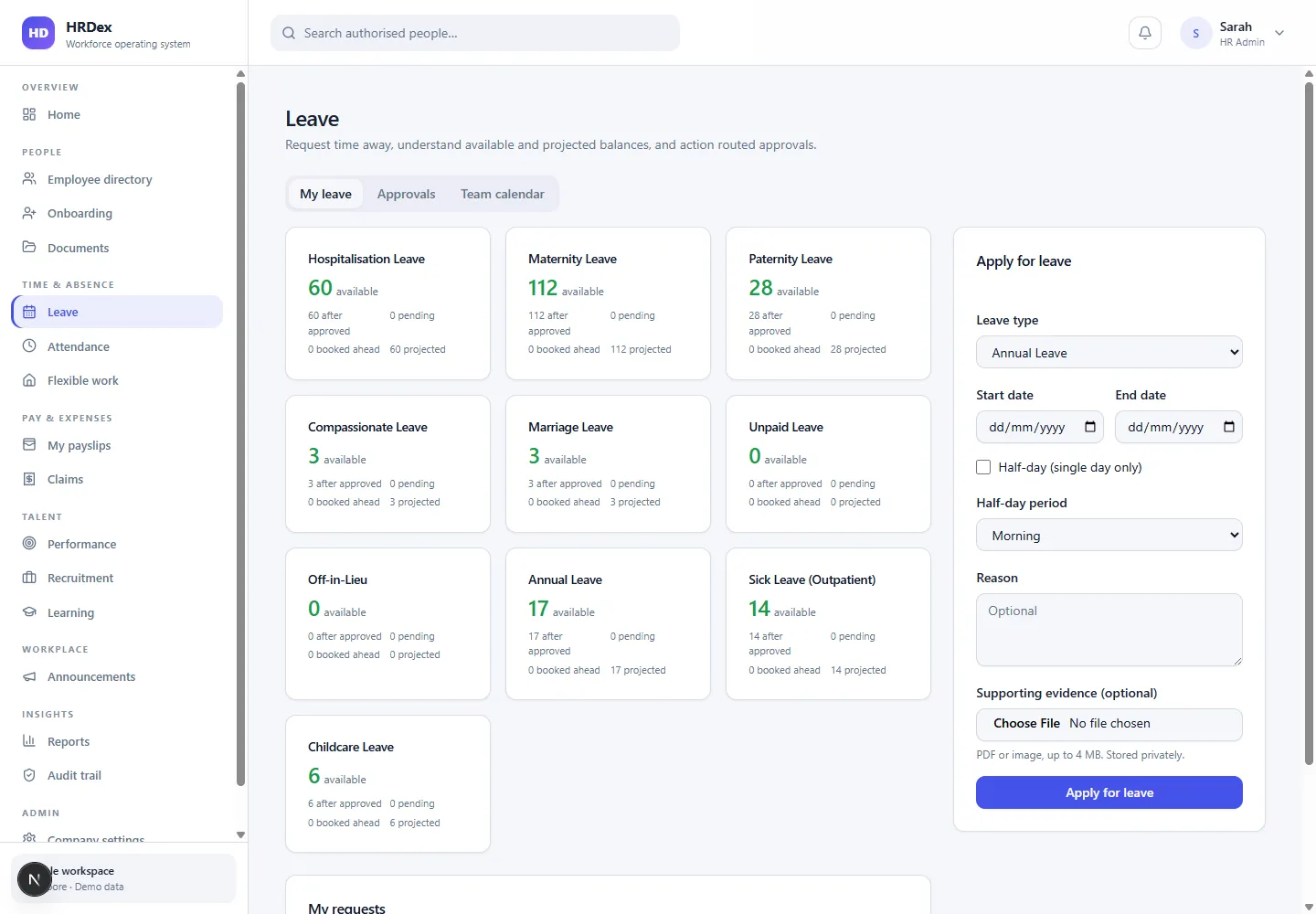Click the "My requests" heading
This screenshot has width=1316, height=914.
tap(346, 908)
